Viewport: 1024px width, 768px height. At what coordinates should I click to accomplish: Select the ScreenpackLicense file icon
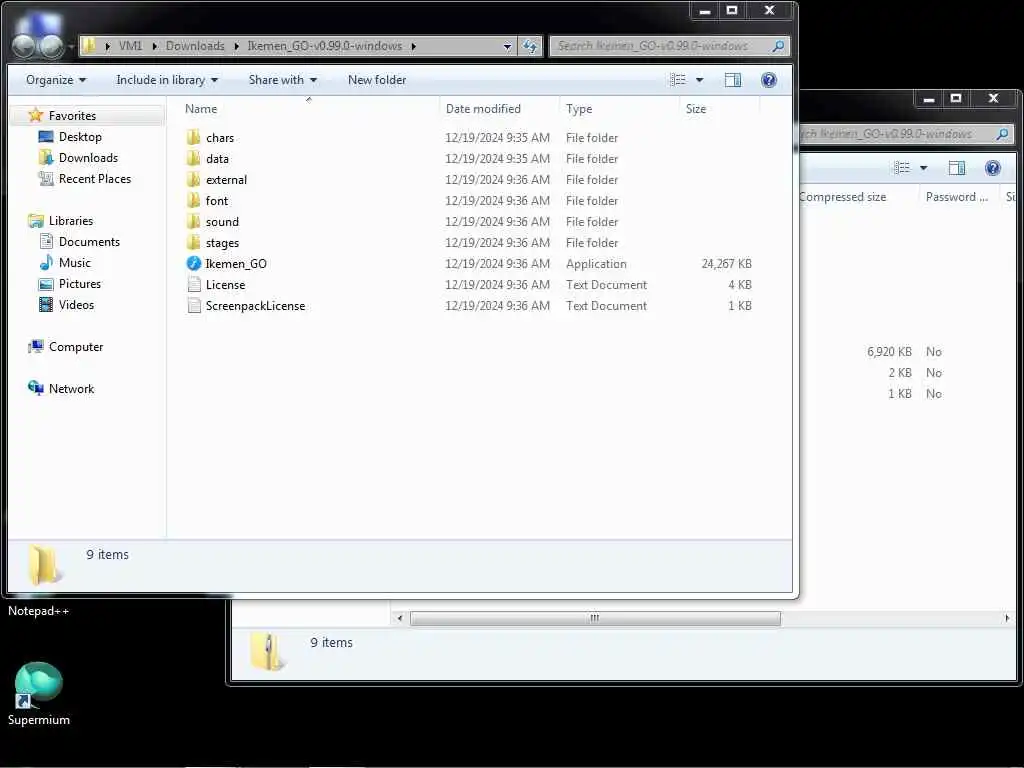[x=193, y=305]
